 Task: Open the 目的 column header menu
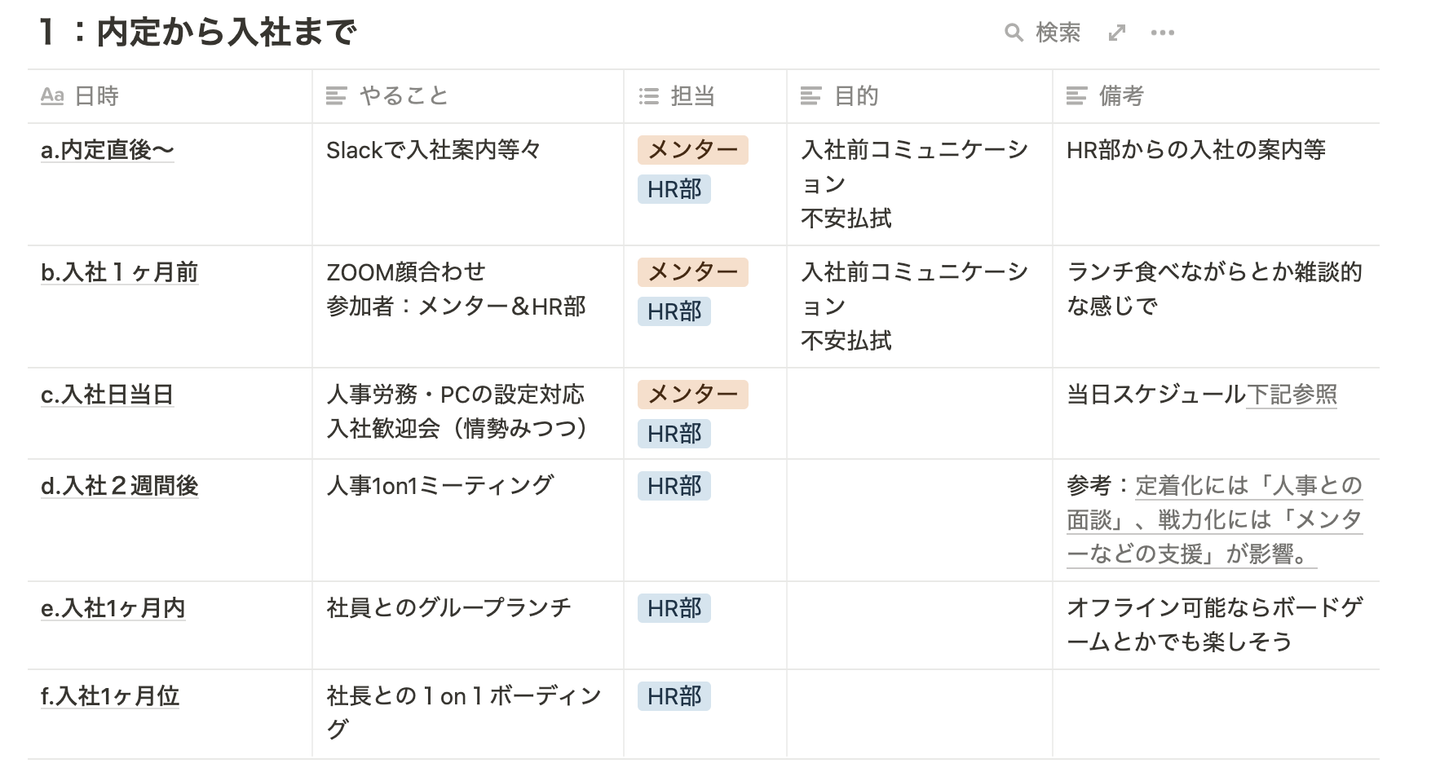pos(856,96)
